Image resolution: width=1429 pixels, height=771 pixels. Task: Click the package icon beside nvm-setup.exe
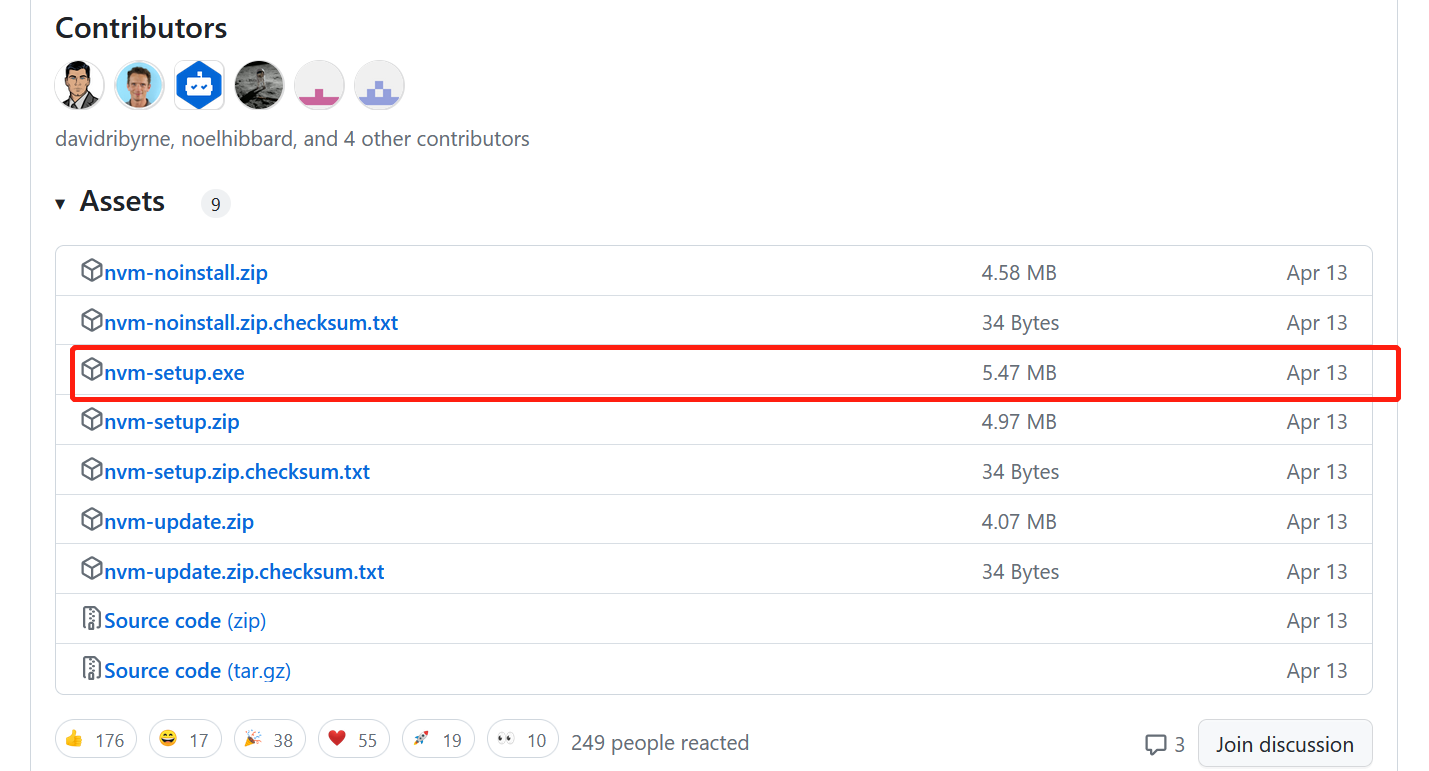(91, 371)
